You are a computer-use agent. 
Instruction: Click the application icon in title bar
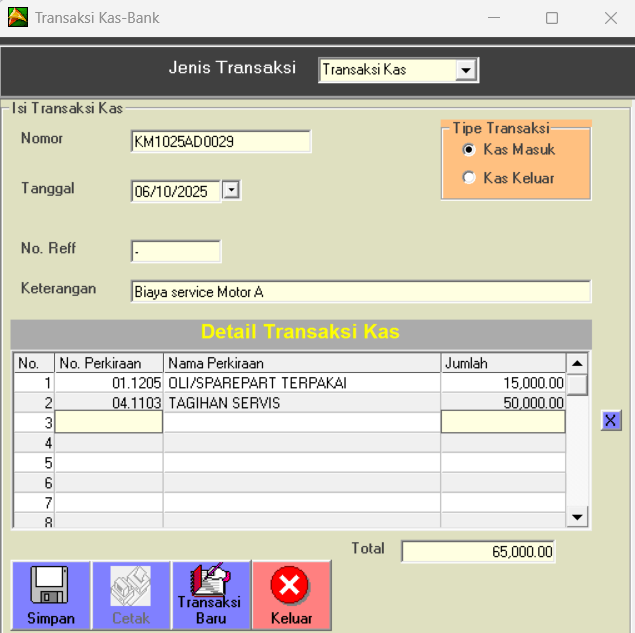[17, 17]
